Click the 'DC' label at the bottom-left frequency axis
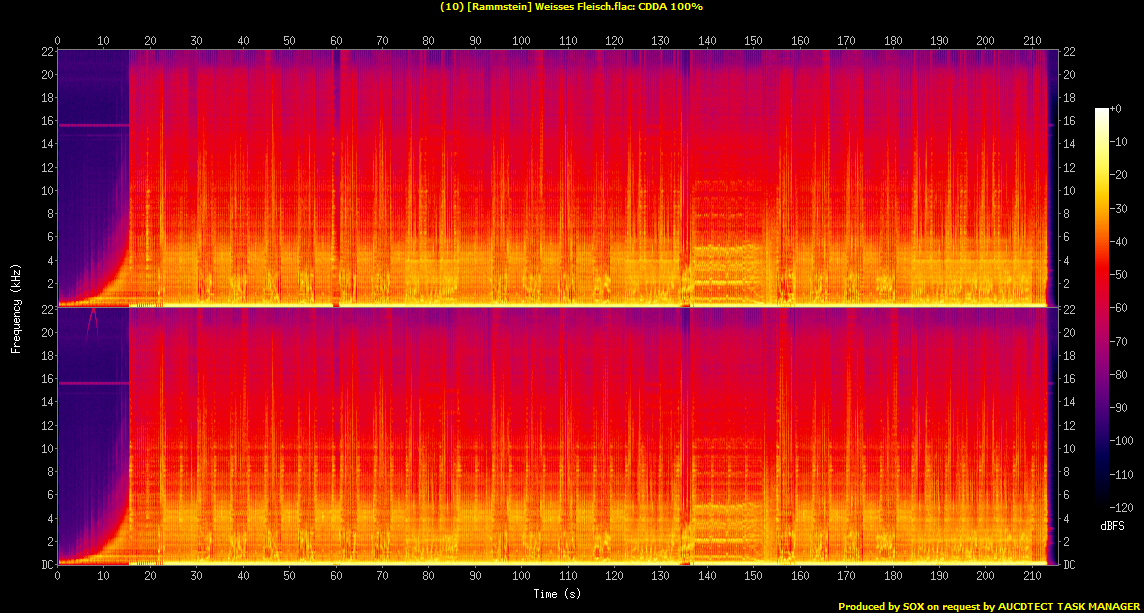The height and width of the screenshot is (613, 1144). pos(47,565)
